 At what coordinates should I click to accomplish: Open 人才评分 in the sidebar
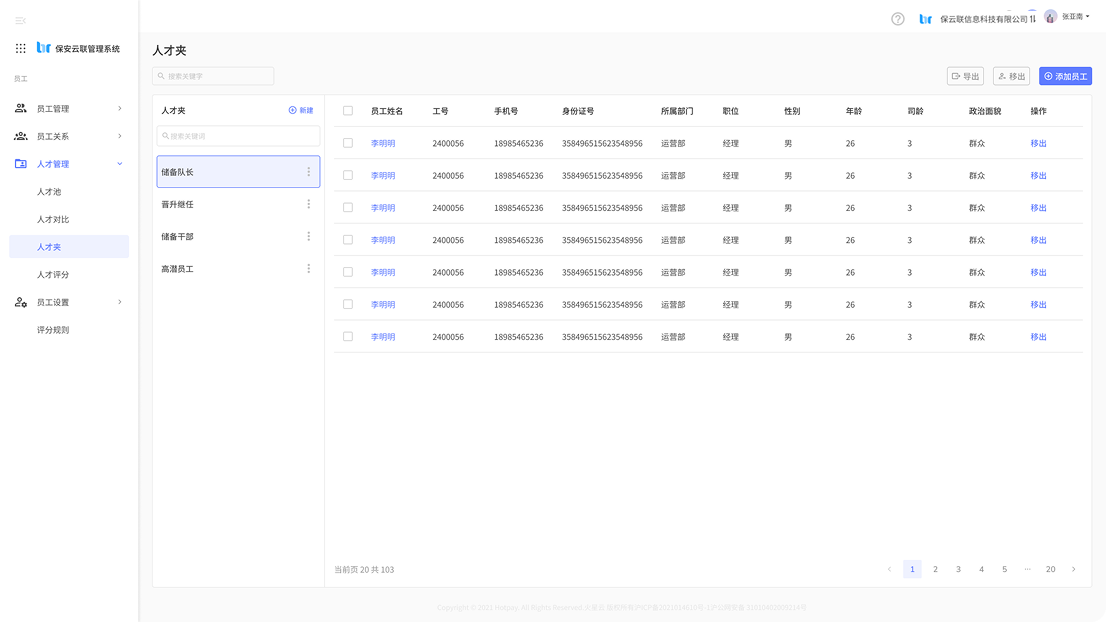(53, 275)
